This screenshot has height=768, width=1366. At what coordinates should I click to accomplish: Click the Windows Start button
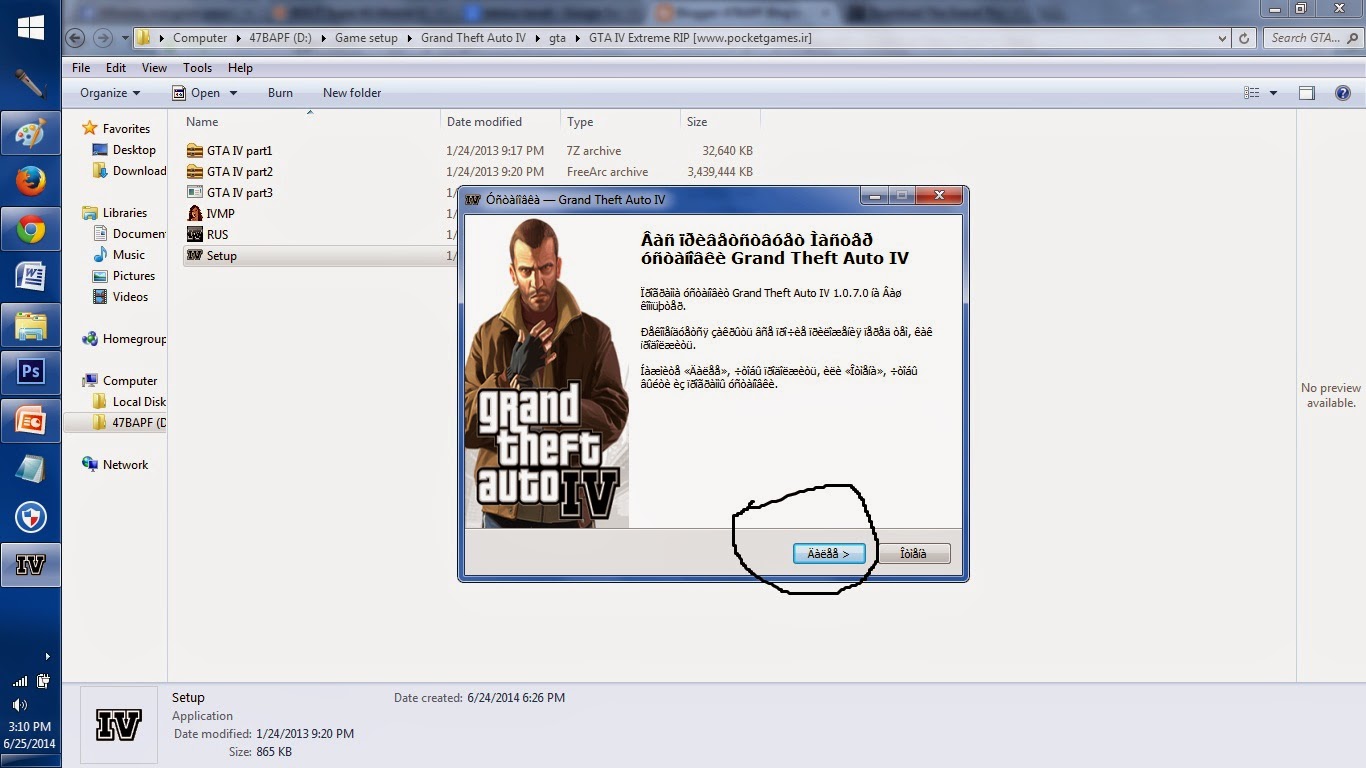(30, 28)
